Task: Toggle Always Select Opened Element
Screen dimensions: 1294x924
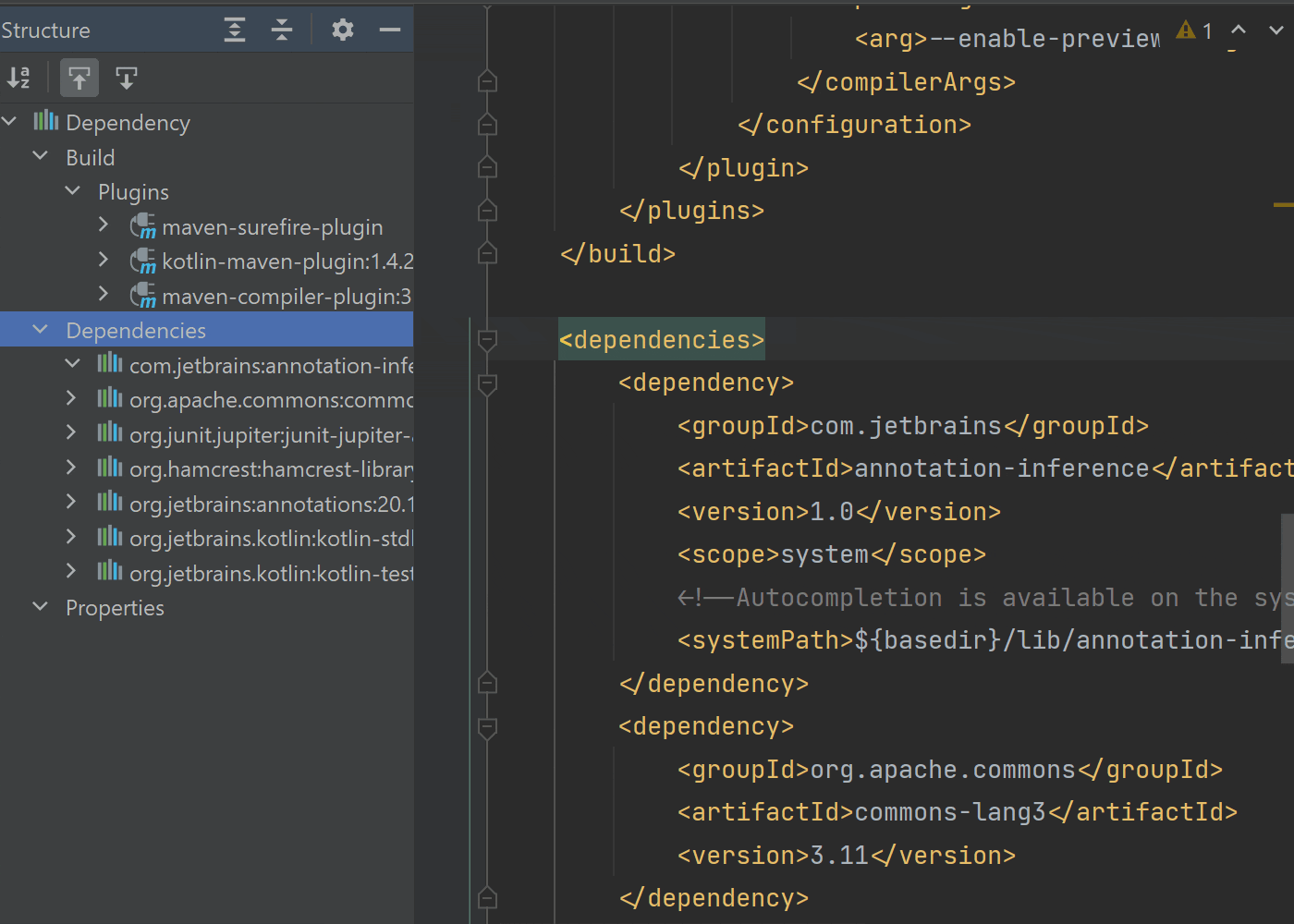Action: coord(79,78)
